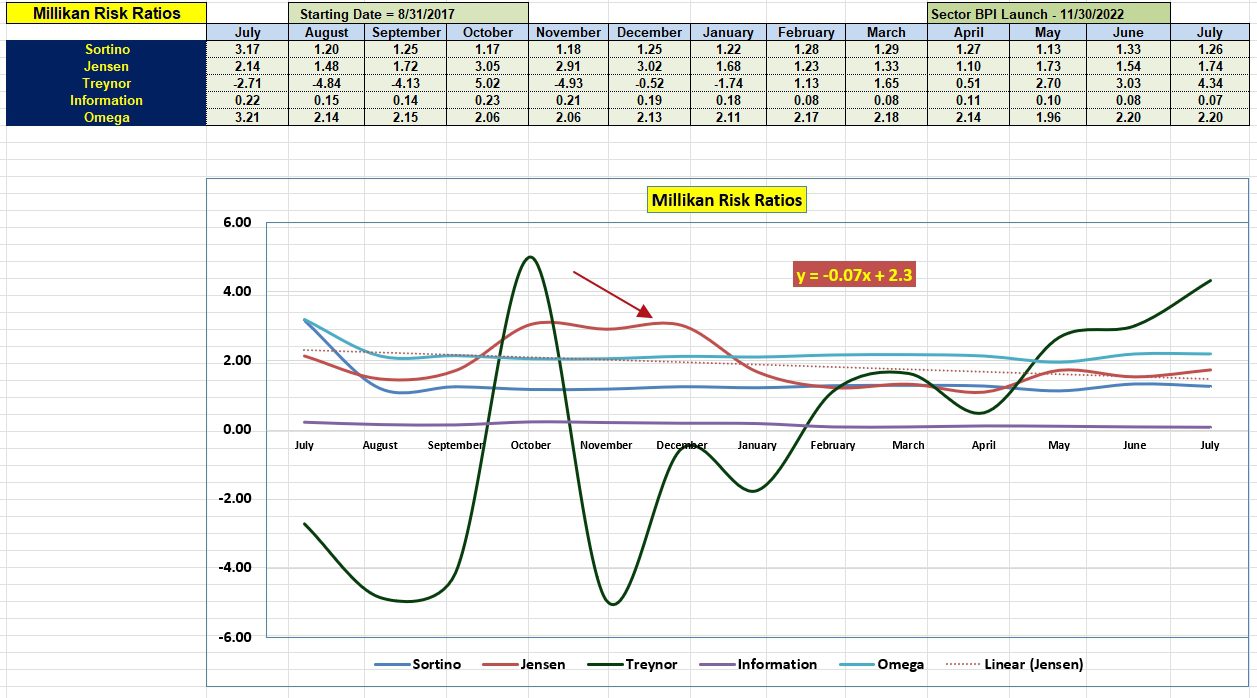This screenshot has height=698, width=1257.
Task: Click the Sortino legend entry
Action: [x=417, y=664]
